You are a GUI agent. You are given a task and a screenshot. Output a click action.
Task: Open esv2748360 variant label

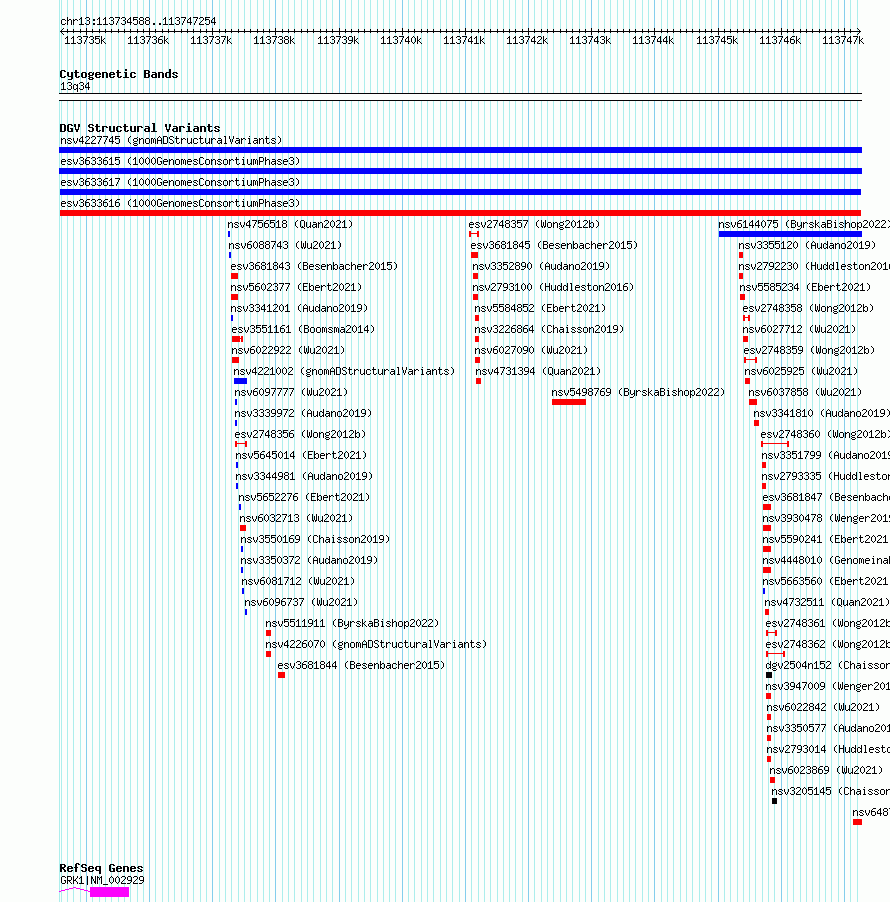point(825,434)
